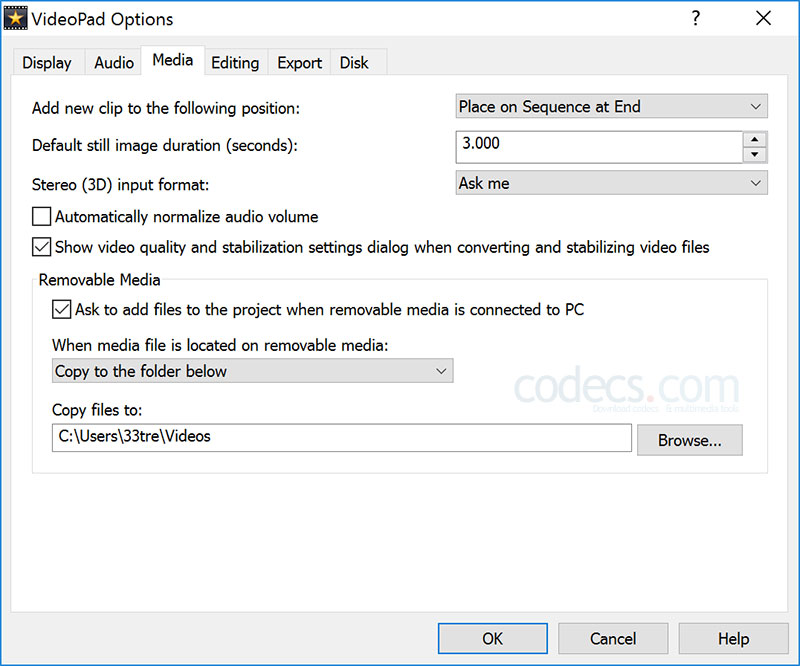Expand the Stereo 3D input format dropdown
800x666 pixels.
tap(611, 183)
